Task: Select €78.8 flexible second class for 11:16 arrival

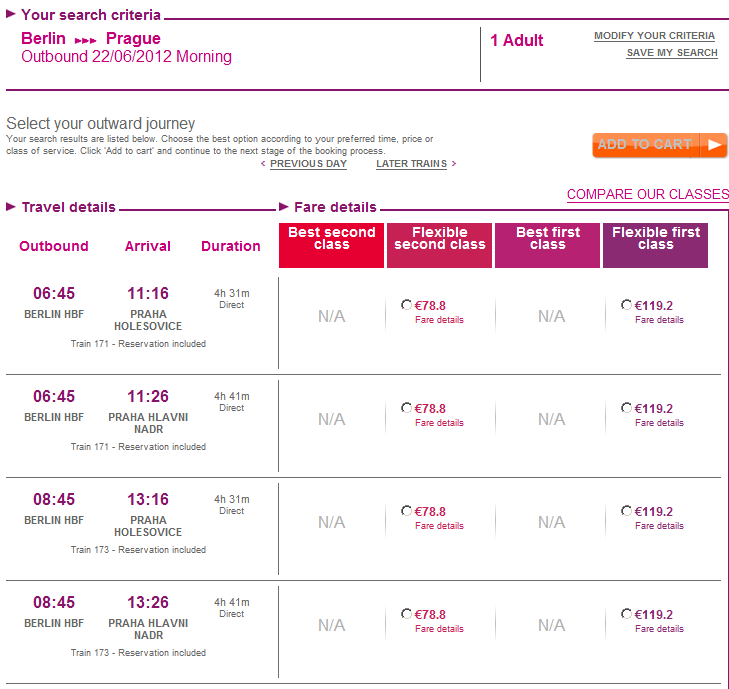Action: pos(406,305)
